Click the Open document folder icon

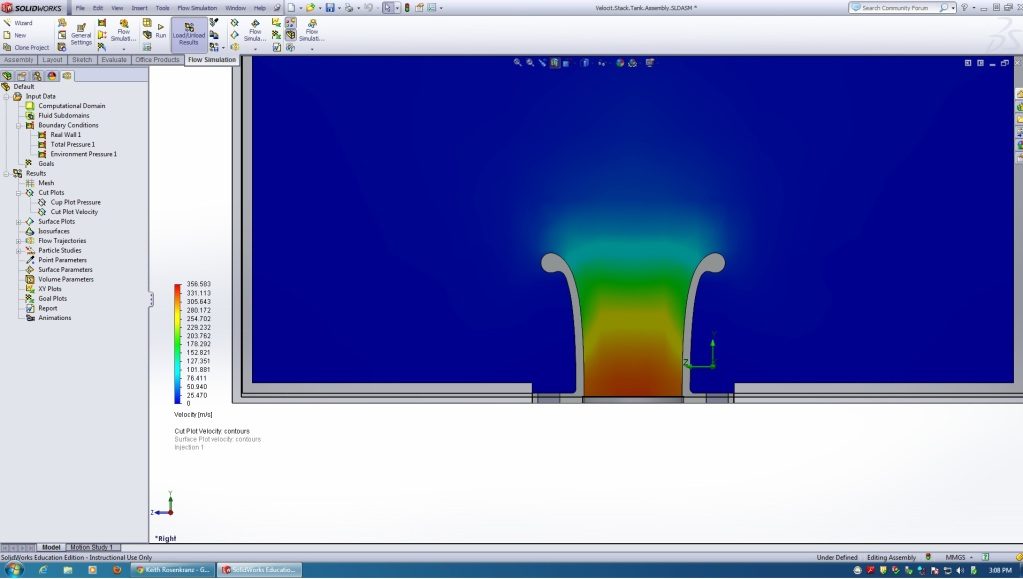tap(311, 8)
